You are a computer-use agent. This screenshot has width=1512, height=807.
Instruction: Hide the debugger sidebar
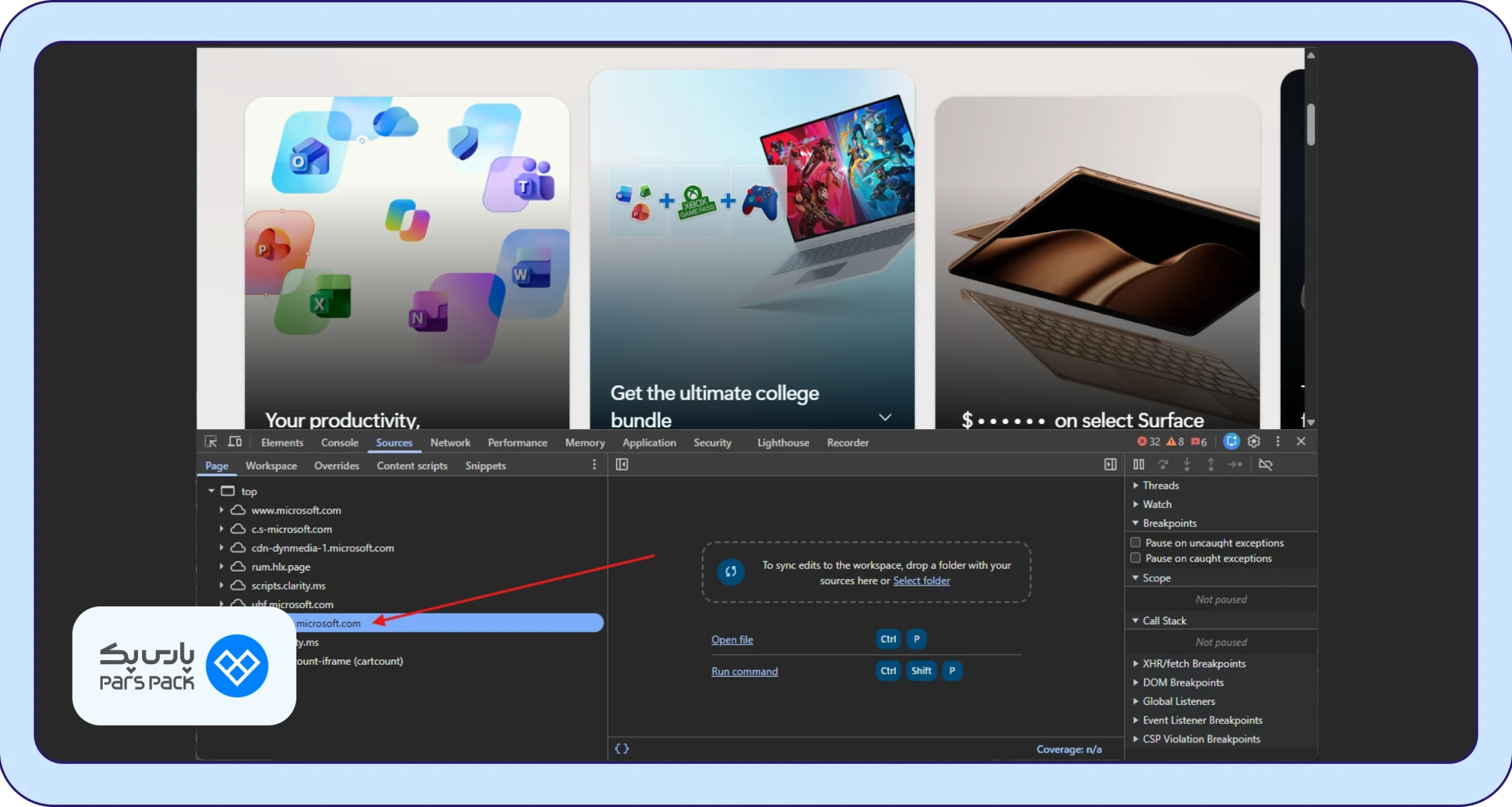click(x=1110, y=465)
